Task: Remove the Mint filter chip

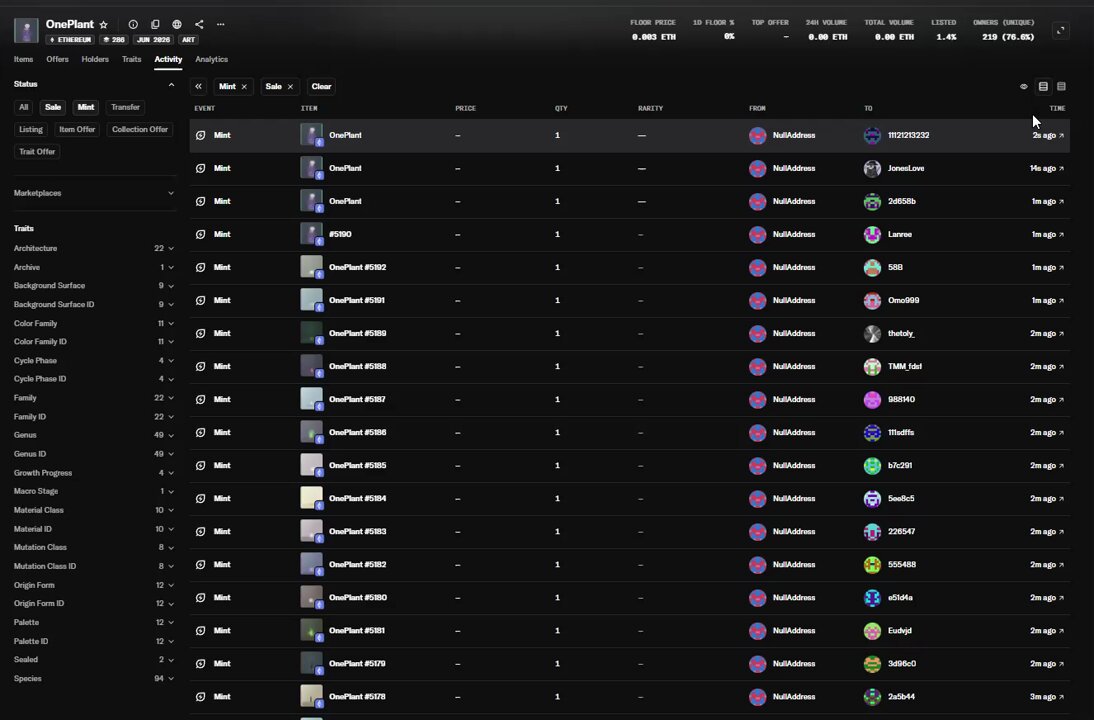Action: click(x=244, y=87)
